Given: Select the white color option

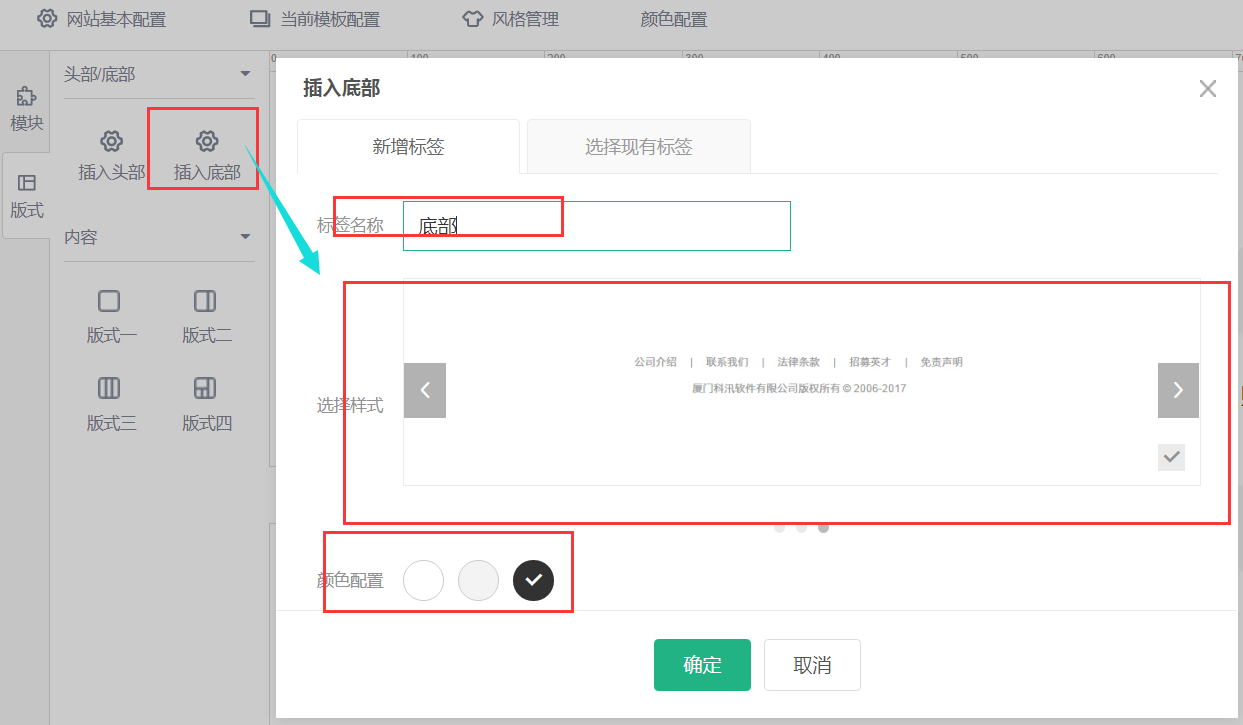Looking at the screenshot, I should point(423,580).
